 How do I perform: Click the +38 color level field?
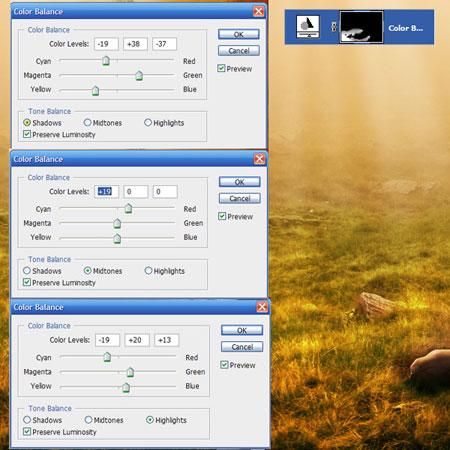click(x=135, y=44)
